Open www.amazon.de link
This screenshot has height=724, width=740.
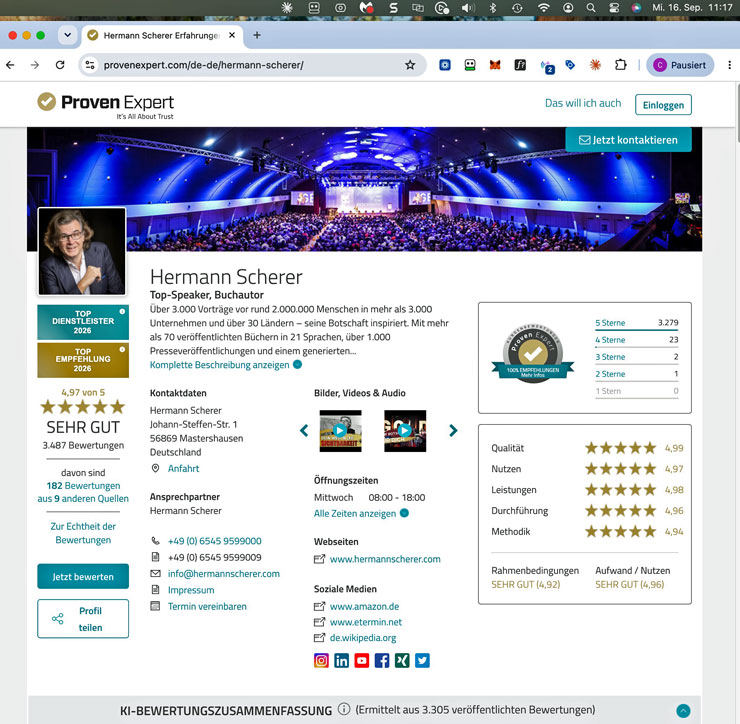coord(364,606)
